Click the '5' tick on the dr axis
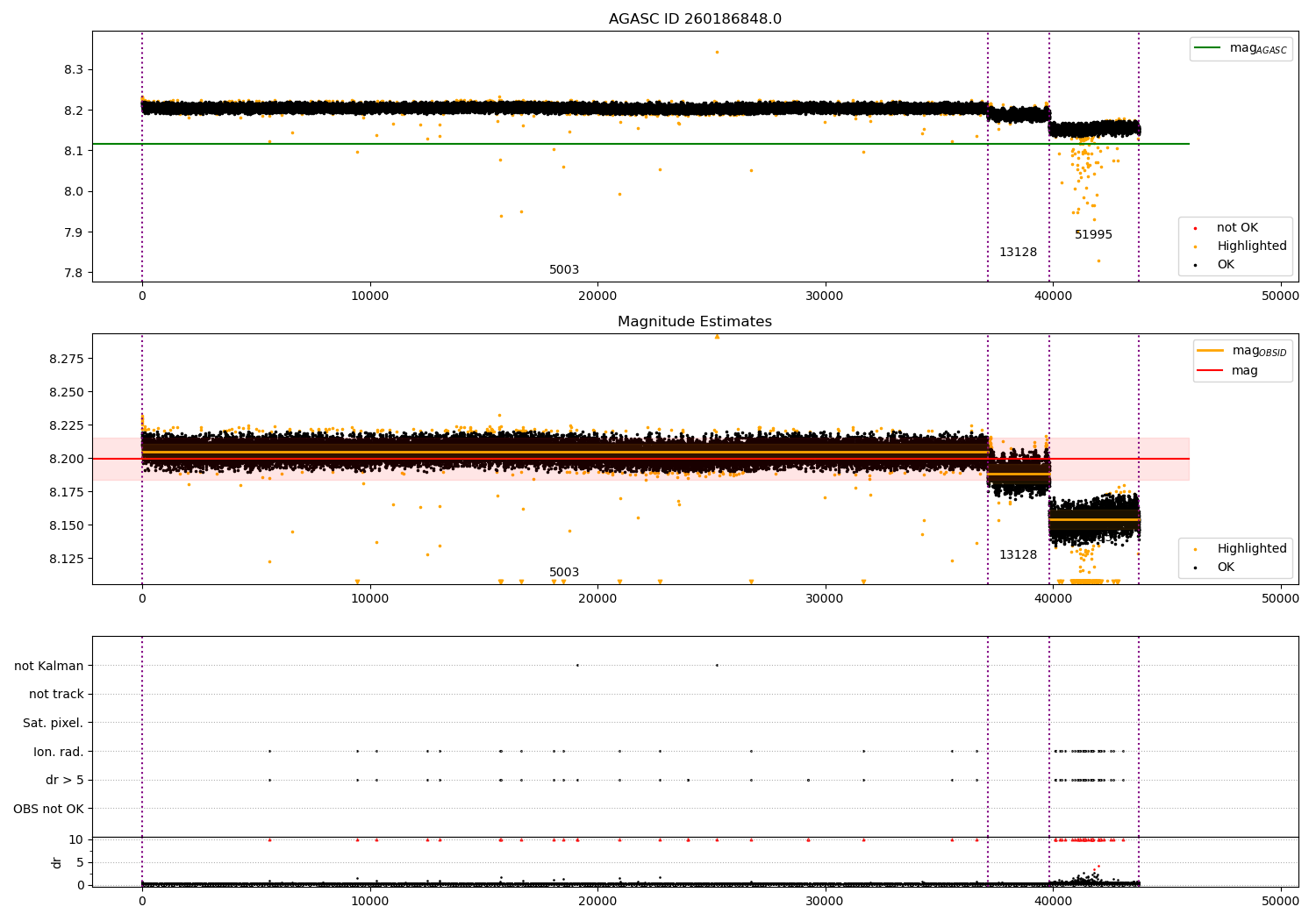 [x=81, y=863]
